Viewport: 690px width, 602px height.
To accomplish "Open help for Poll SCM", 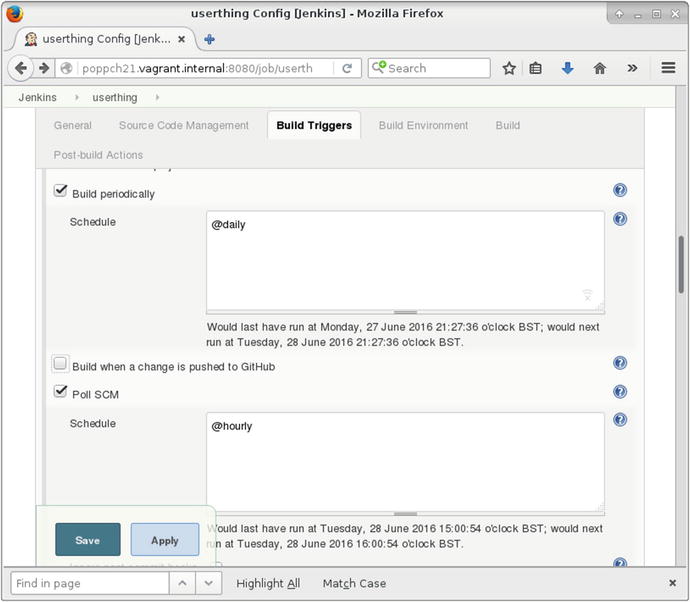I will pos(620,392).
